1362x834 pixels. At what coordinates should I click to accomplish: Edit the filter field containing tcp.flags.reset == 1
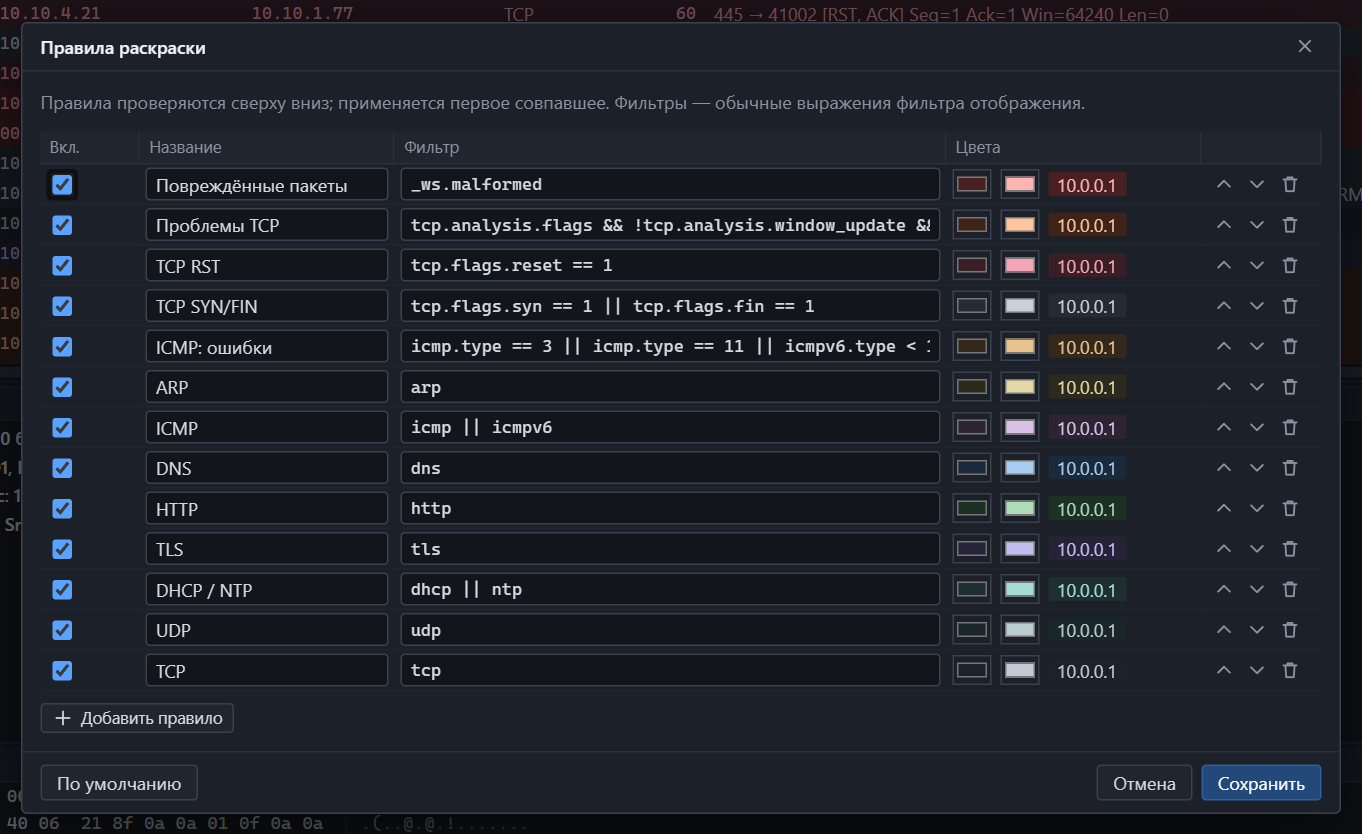[670, 265]
